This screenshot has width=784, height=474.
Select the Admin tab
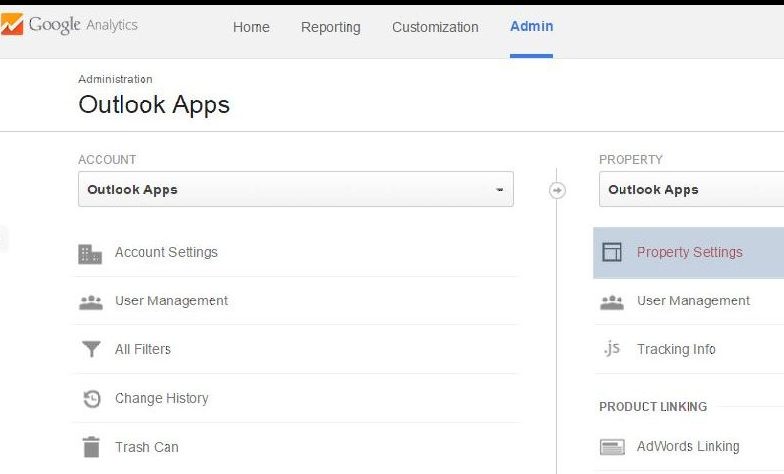point(532,26)
